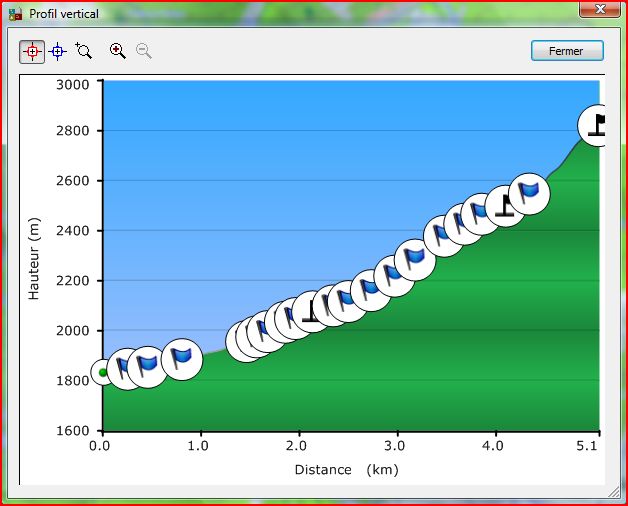Activate the zoom-to-selection magnifier tool

[x=84, y=51]
